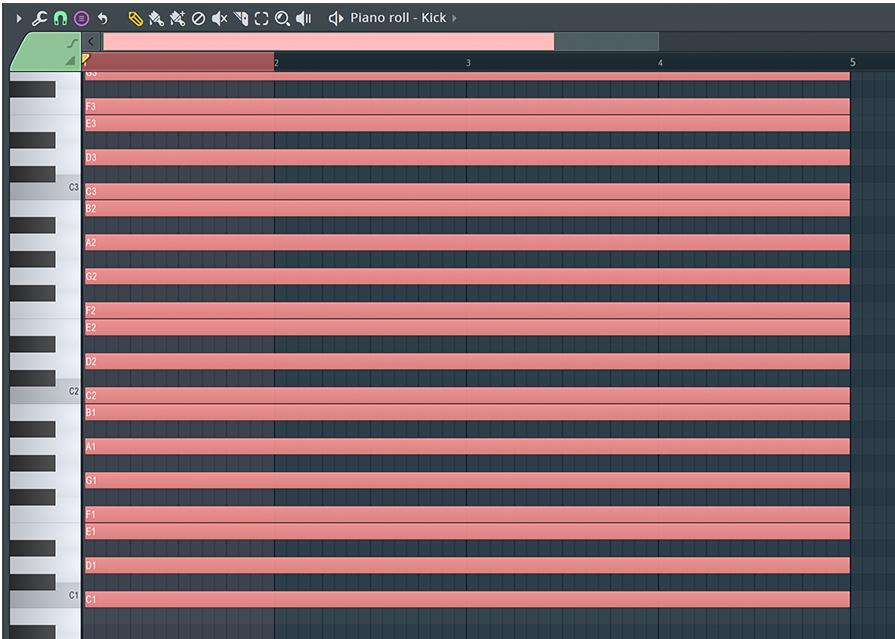Click the undo arrow icon
895x639 pixels.
[x=103, y=19]
